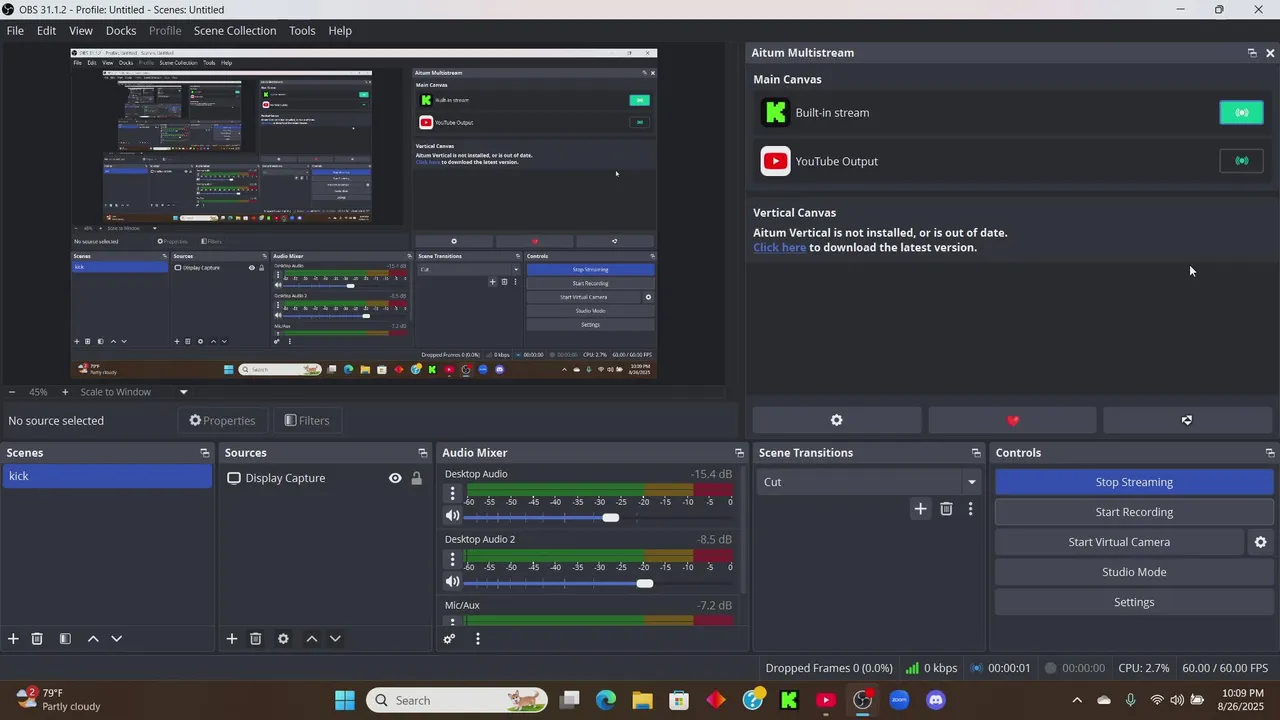Open the View menu
Viewport: 1280px width, 720px height.
tap(81, 30)
